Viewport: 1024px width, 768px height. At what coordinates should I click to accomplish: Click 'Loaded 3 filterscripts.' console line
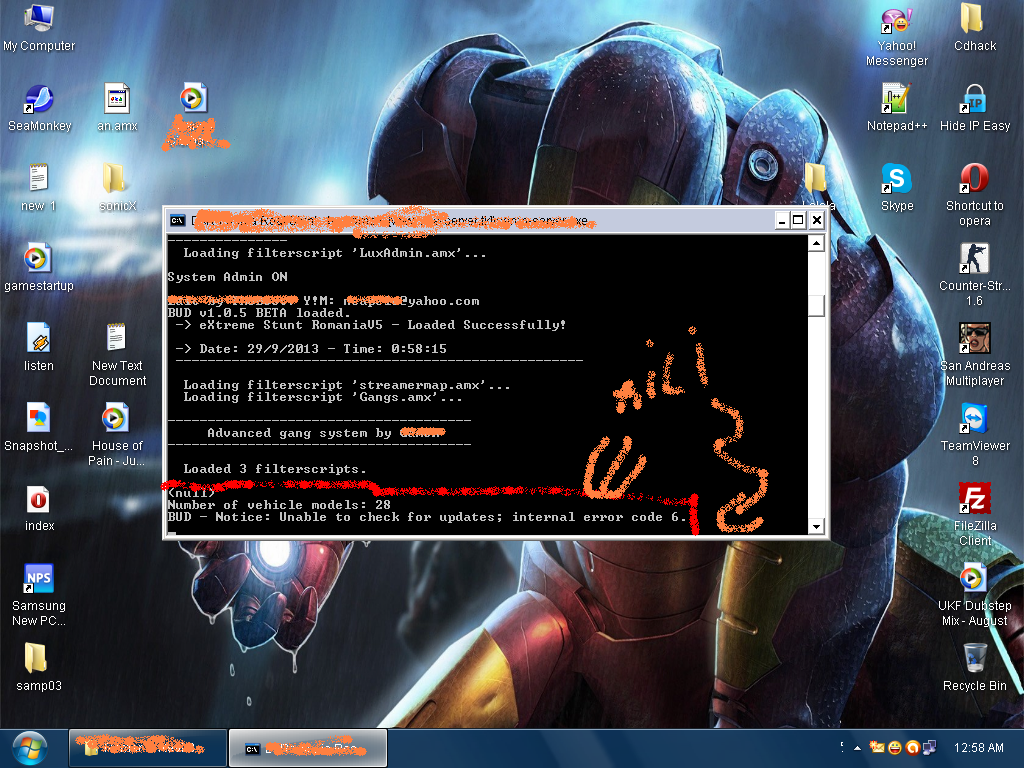coord(274,469)
